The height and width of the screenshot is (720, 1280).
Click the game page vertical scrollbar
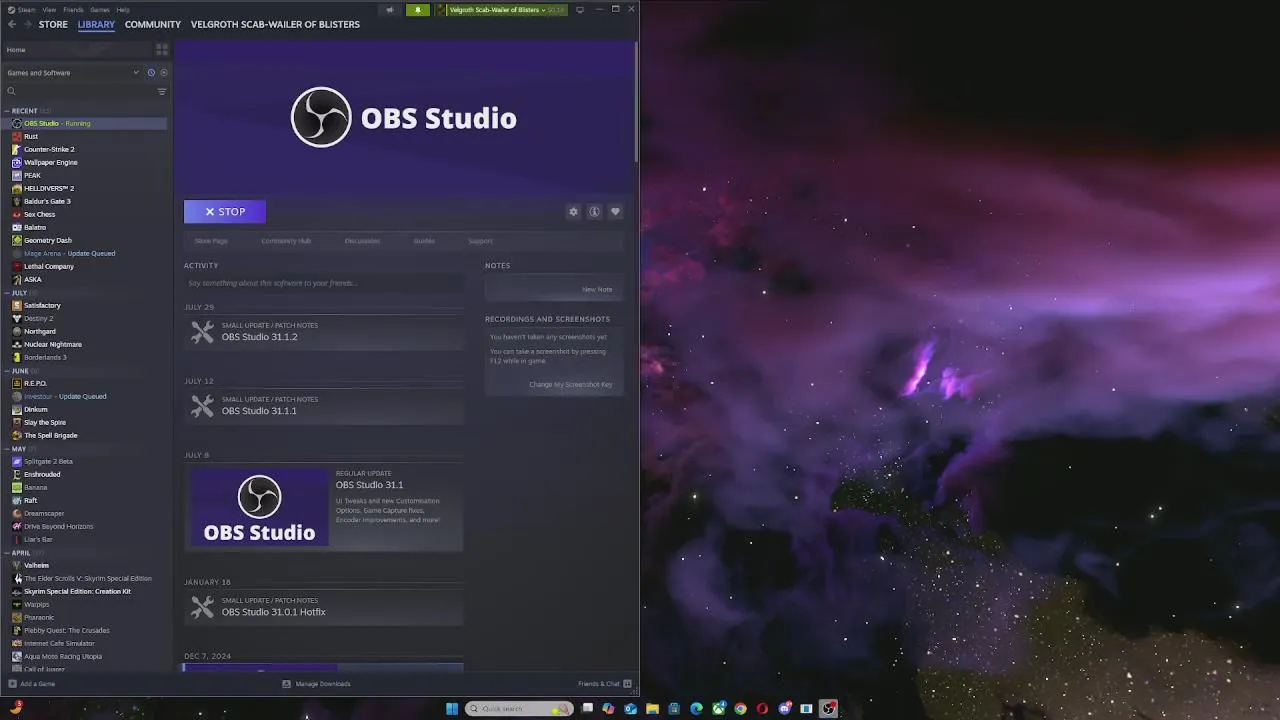click(x=635, y=102)
